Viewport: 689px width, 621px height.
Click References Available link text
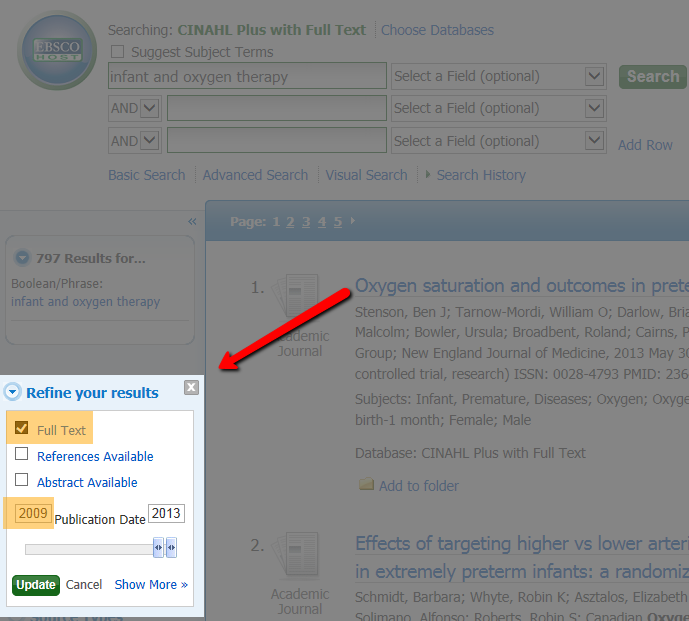[x=95, y=456]
